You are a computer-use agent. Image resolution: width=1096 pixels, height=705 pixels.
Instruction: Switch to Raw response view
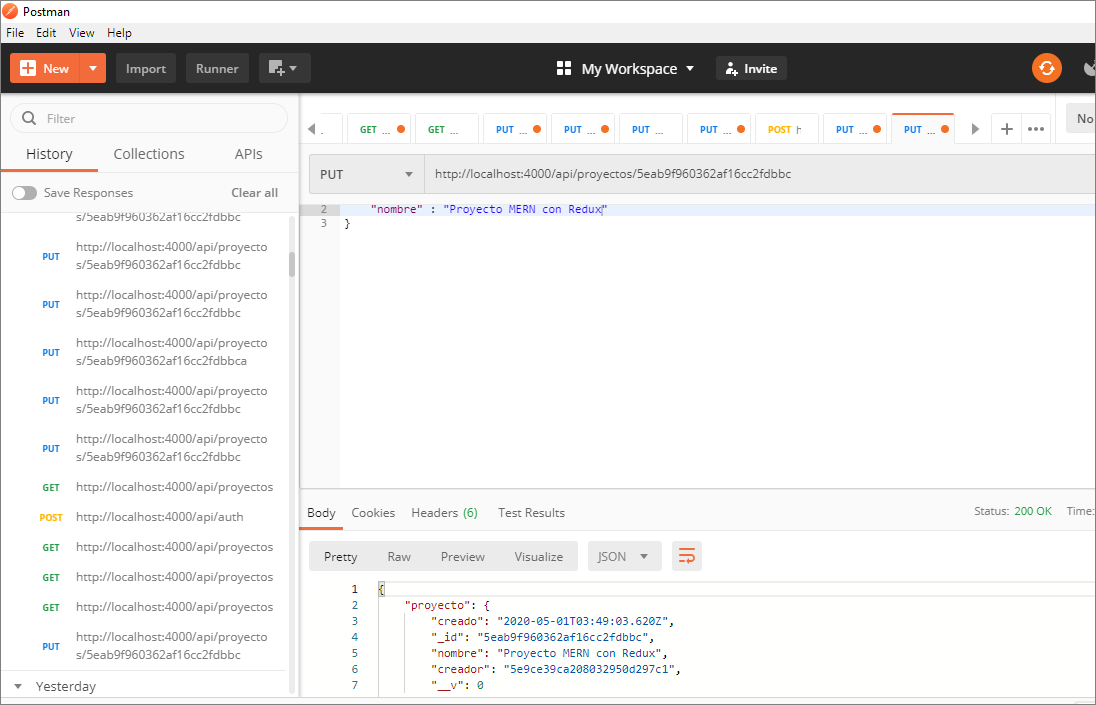click(399, 556)
